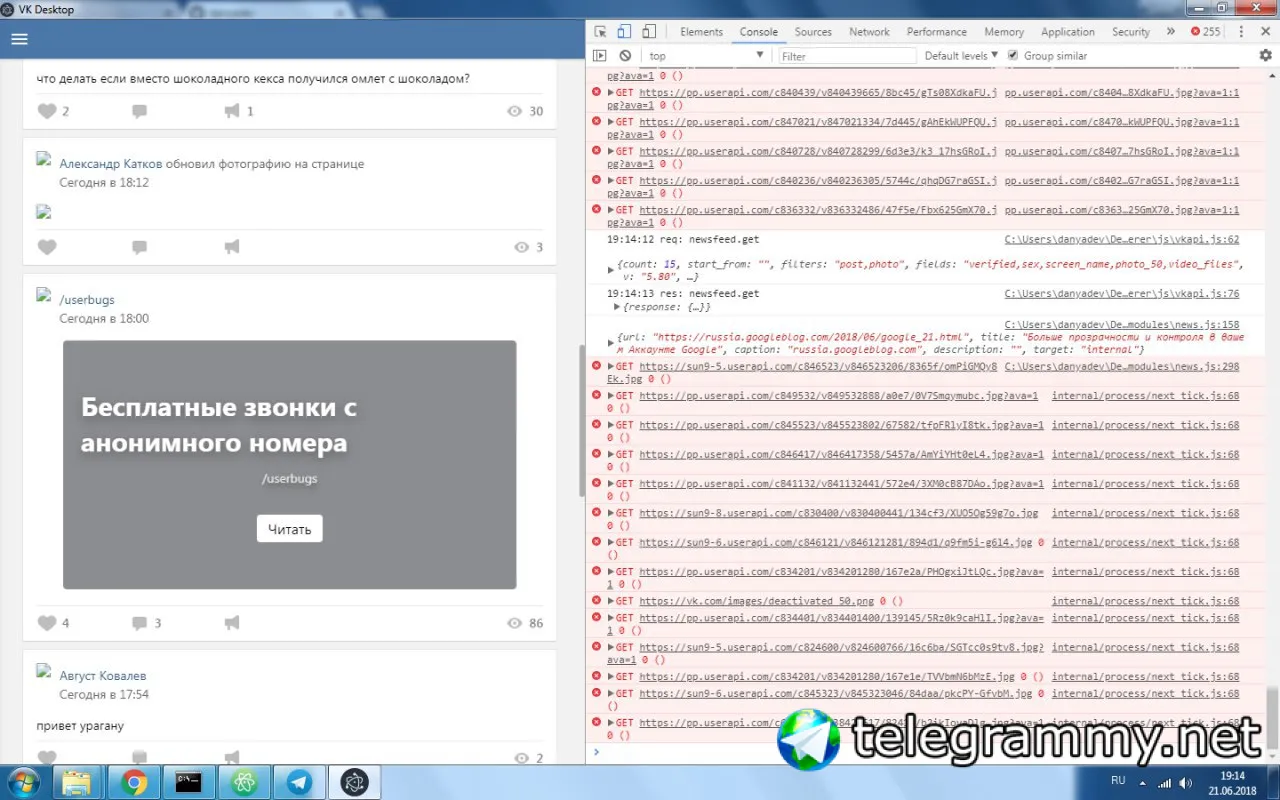Click the 19:14:12 req: newsfeed.get log line
Screen dimensions: 1280x800
coord(683,240)
